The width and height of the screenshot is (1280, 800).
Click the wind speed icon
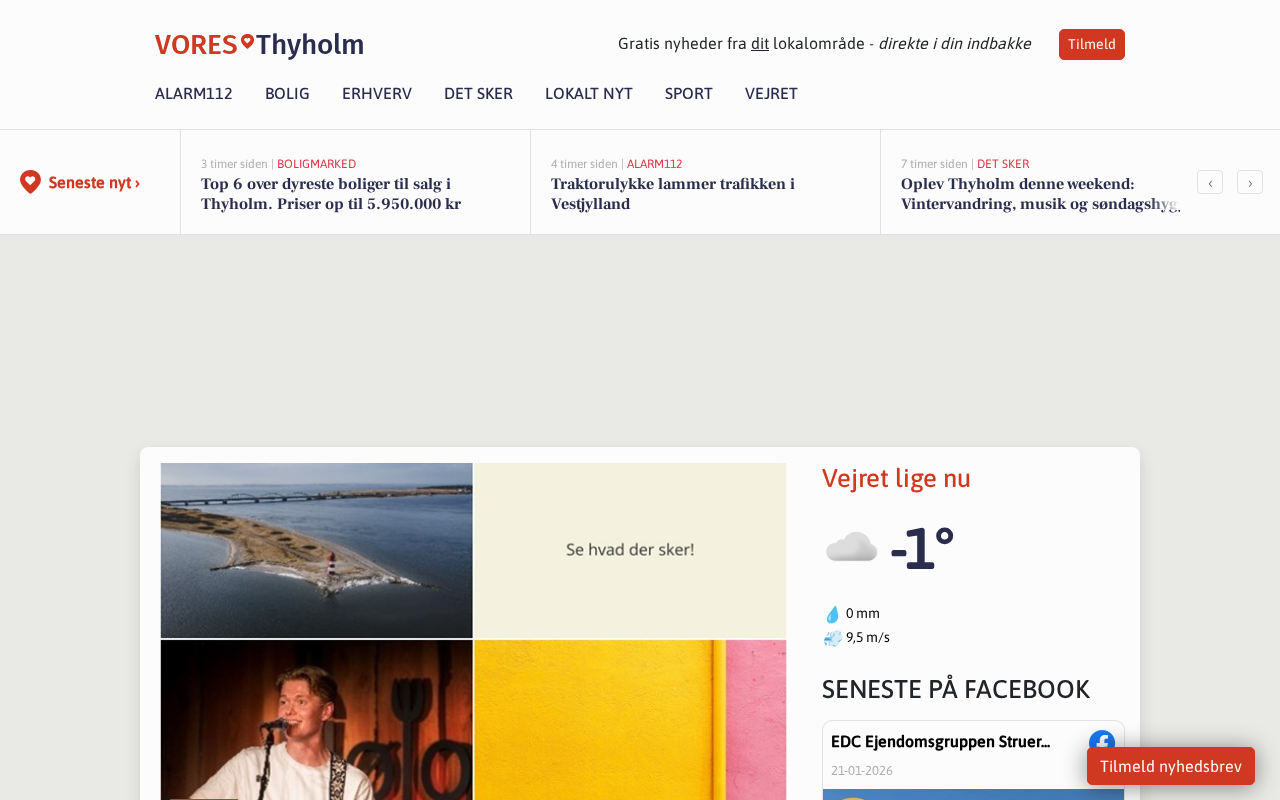point(832,638)
